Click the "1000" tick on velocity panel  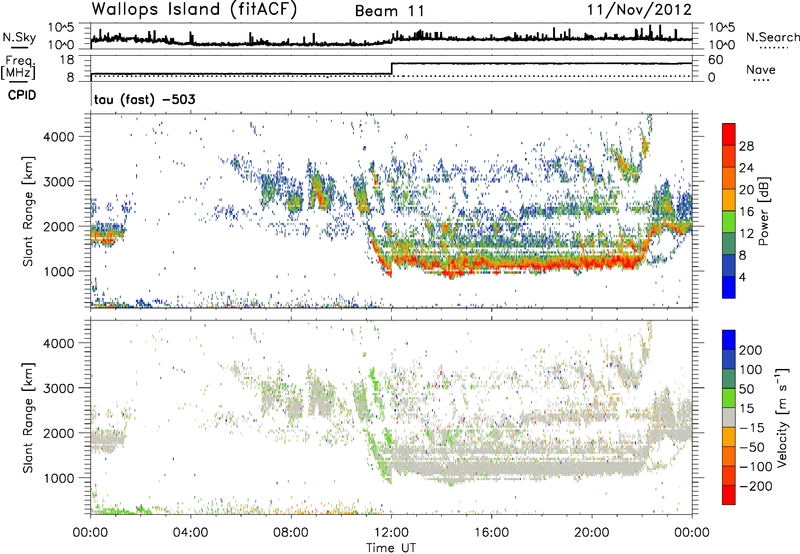(59, 478)
